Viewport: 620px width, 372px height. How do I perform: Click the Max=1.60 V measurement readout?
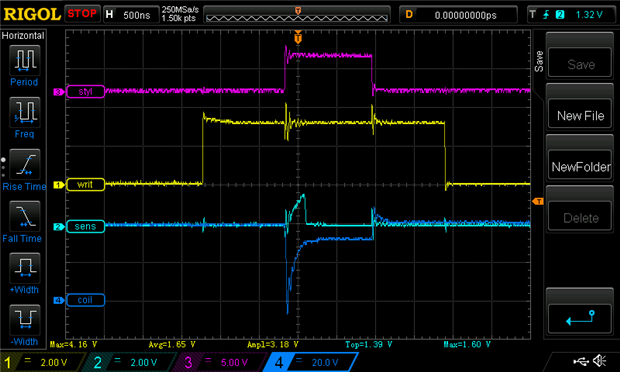click(x=467, y=344)
